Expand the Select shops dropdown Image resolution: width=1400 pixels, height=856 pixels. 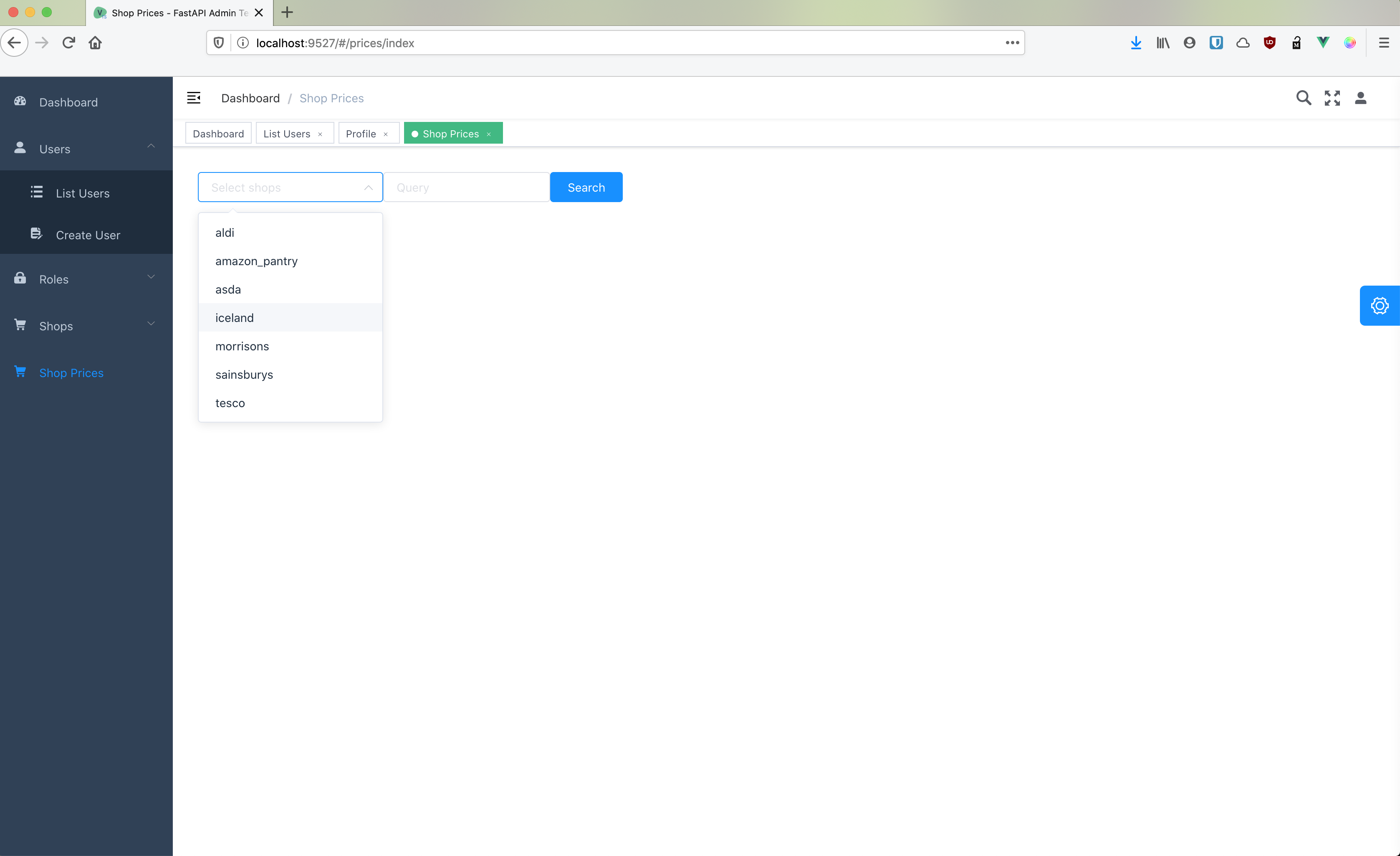(x=290, y=187)
